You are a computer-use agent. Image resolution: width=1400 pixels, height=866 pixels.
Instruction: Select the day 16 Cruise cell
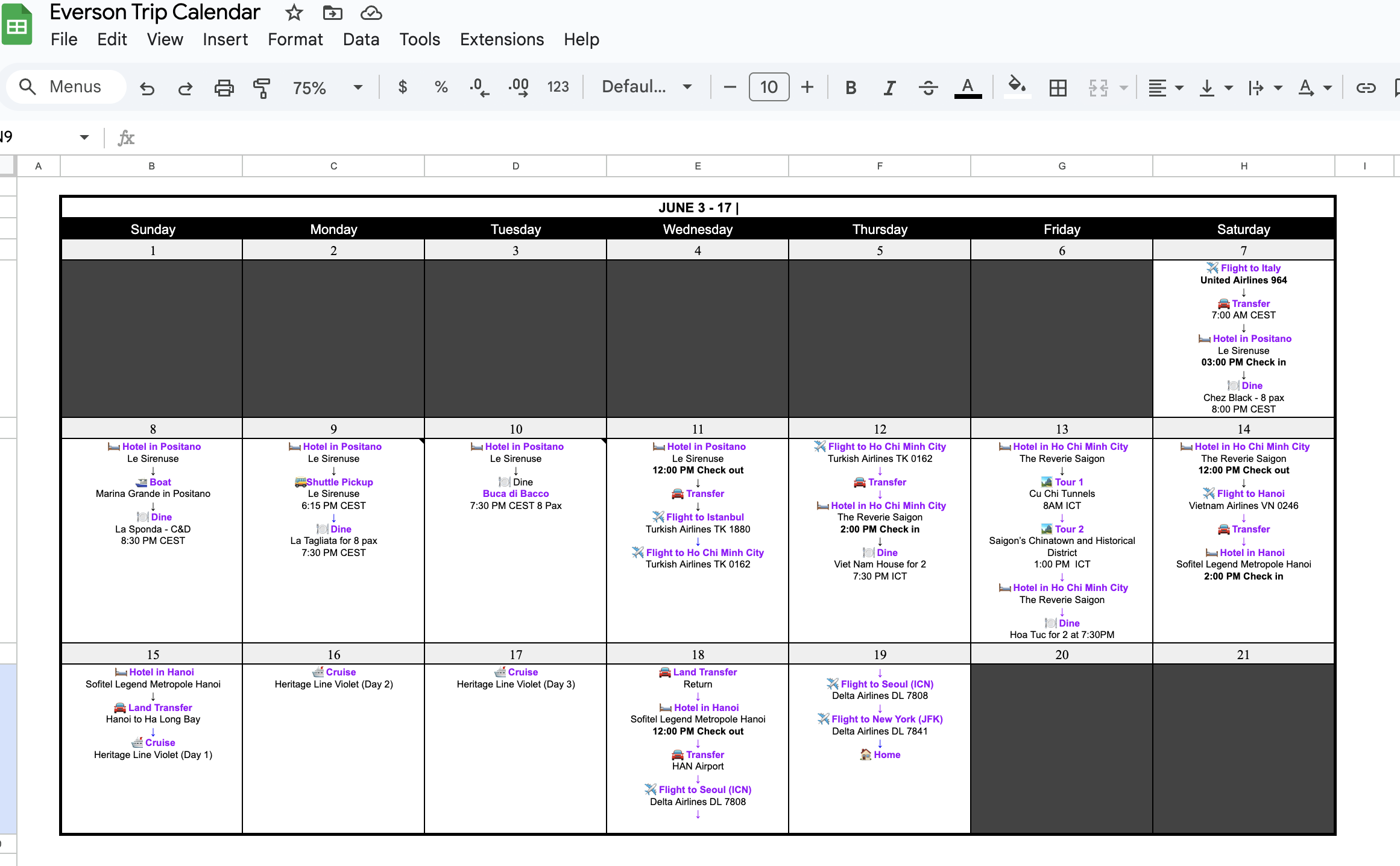point(333,748)
